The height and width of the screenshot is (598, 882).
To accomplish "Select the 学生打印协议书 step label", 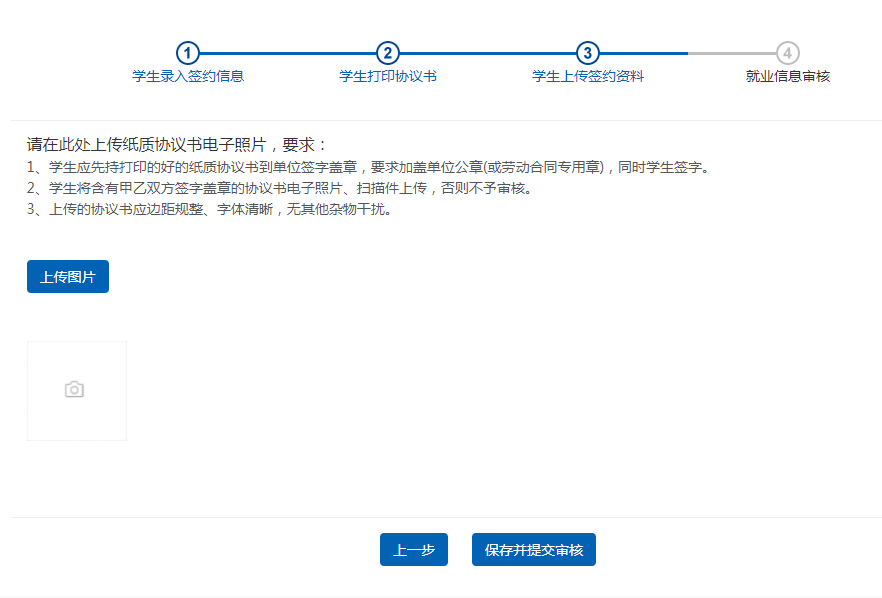I will [x=388, y=76].
